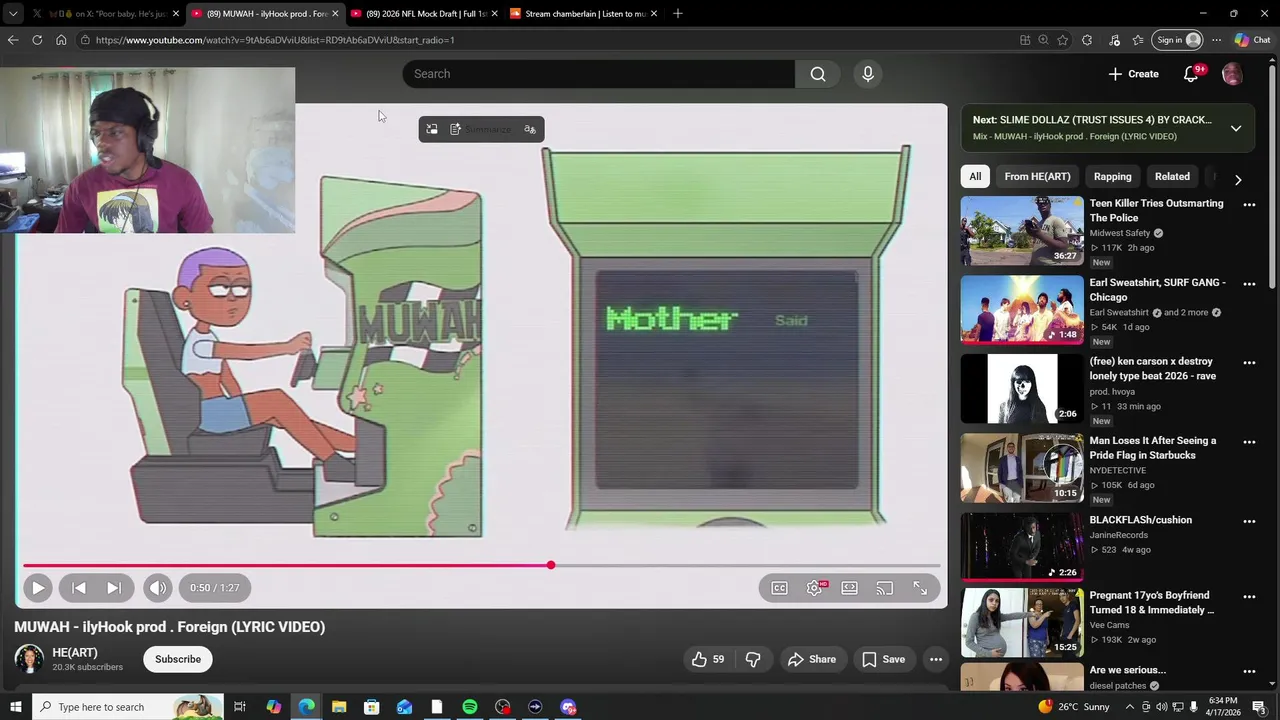The image size is (1280, 720).
Task: Open browser extensions puzzle icon
Action: [x=1087, y=40]
